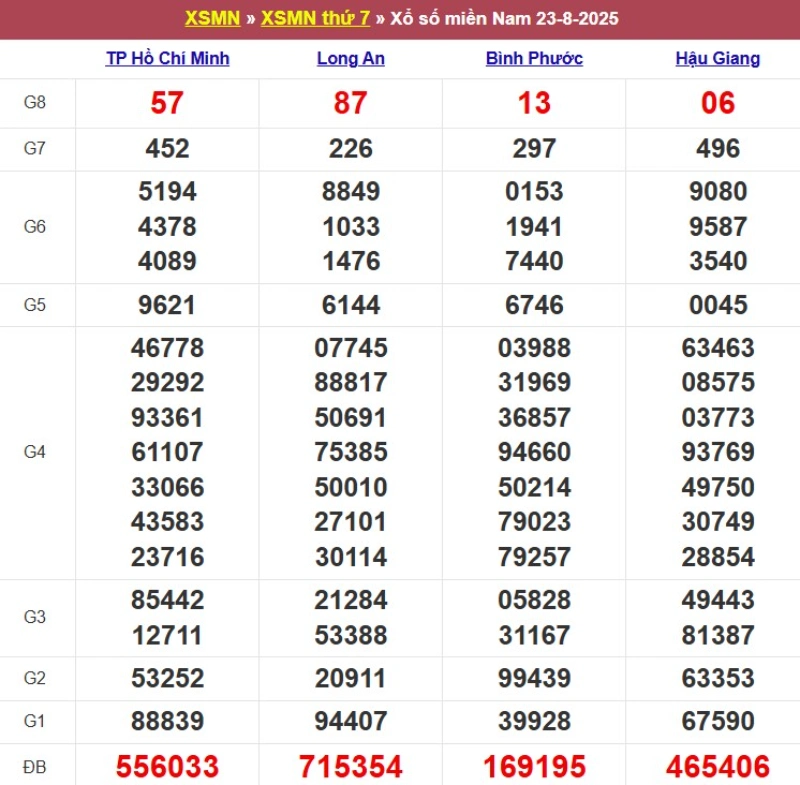Click prize number 57 under TP Hồ Chí Minh
The image size is (800, 785).
pos(168,103)
